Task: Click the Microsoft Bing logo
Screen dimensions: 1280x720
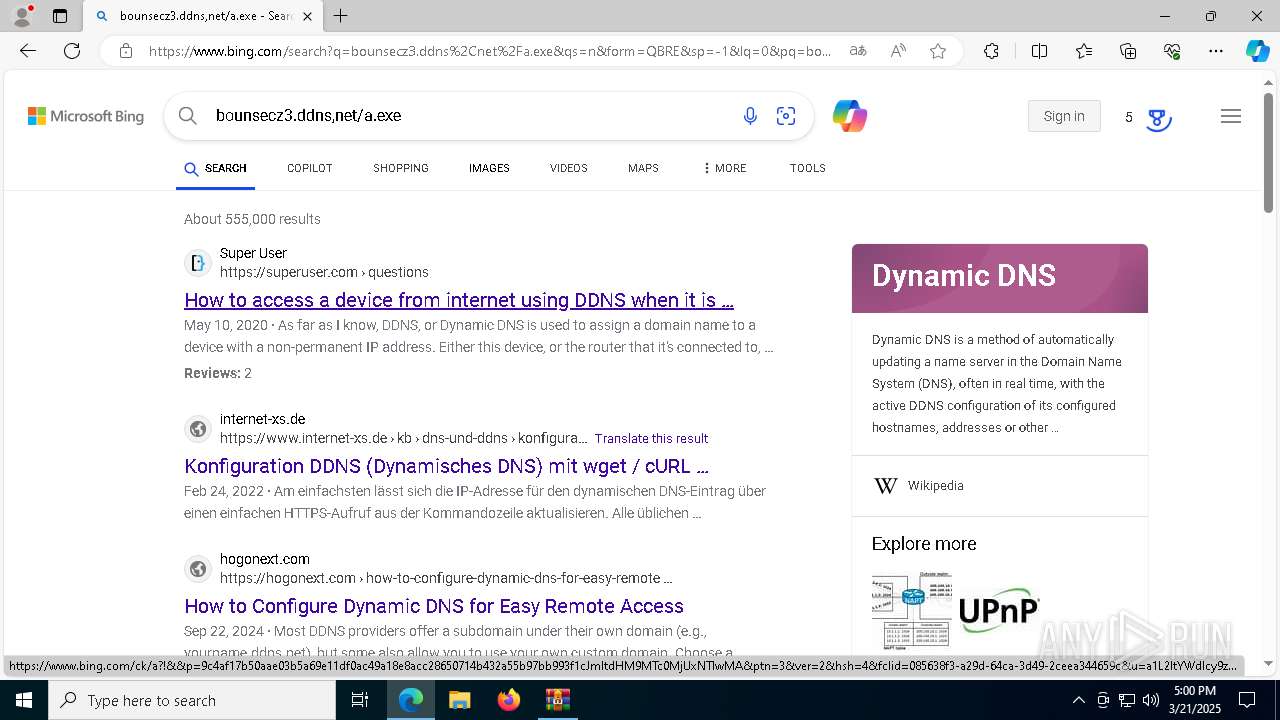Action: [86, 116]
